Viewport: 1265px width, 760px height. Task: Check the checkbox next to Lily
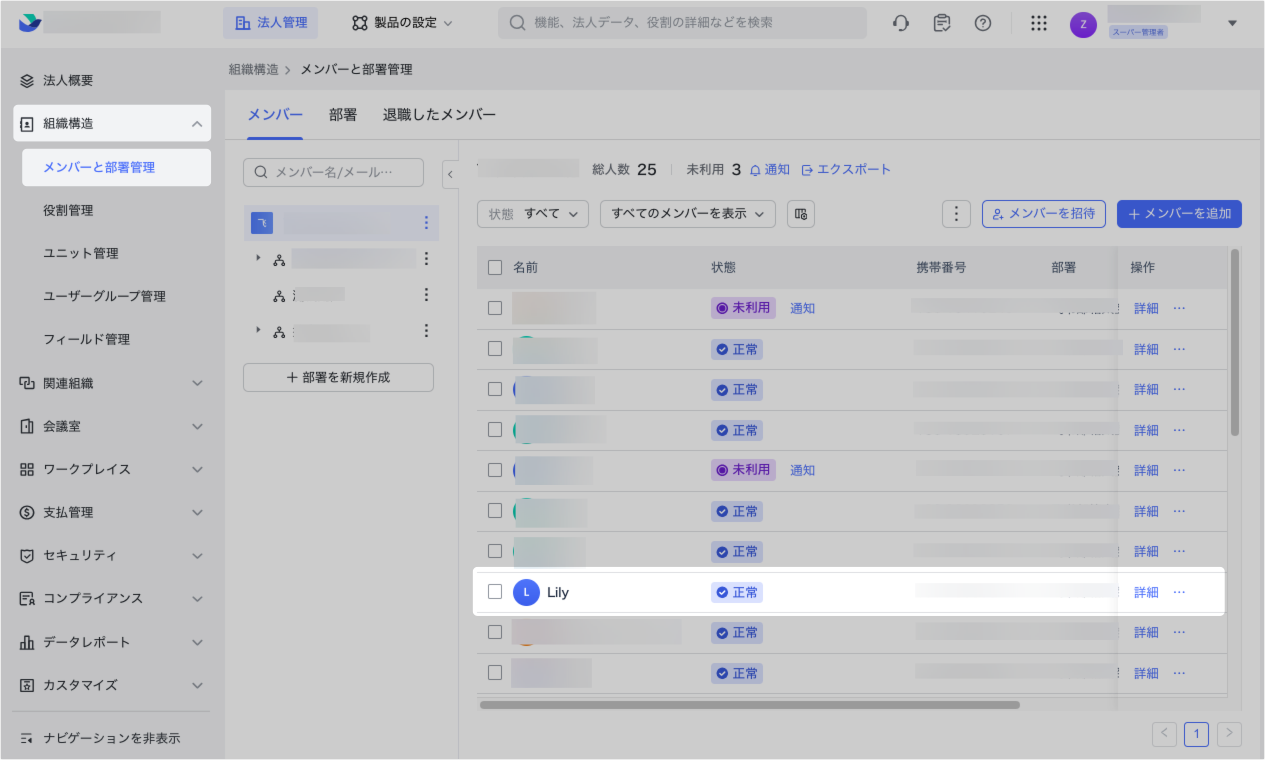click(495, 592)
